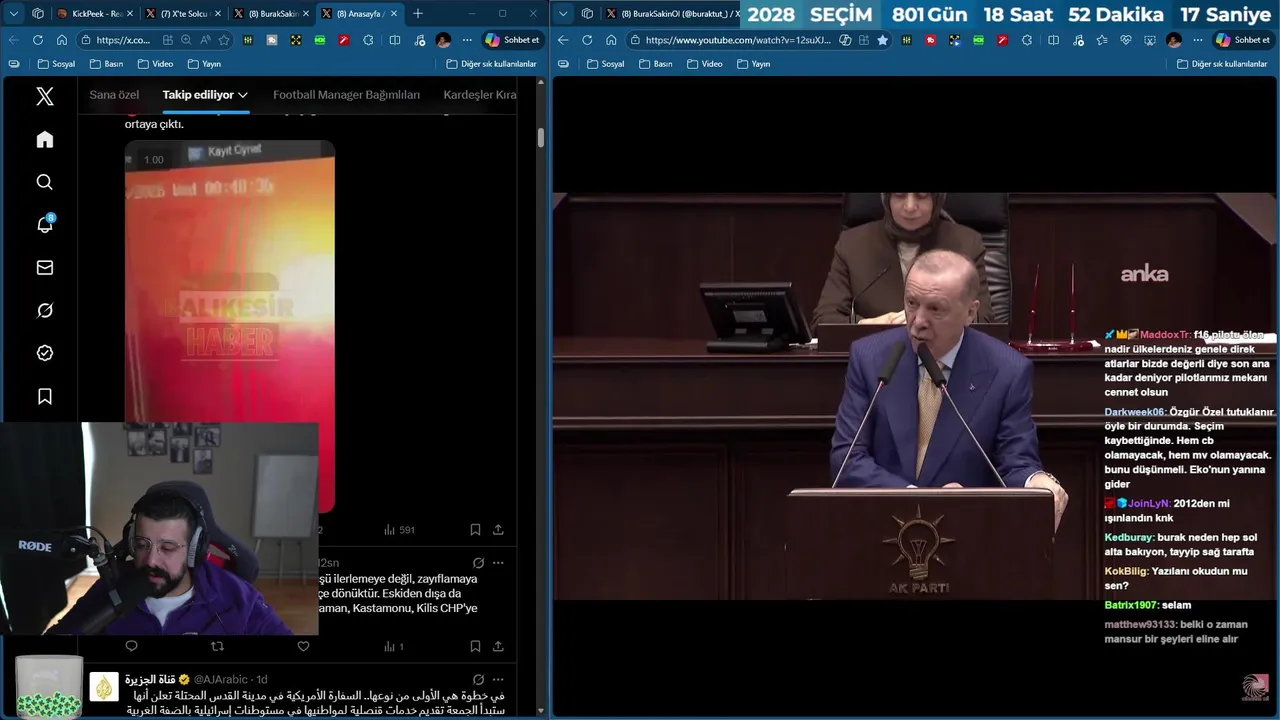Screen dimensions: 1280x720
Task: Reply to the Kastamonu, Kilis CHP'ye post
Action: click(x=131, y=647)
